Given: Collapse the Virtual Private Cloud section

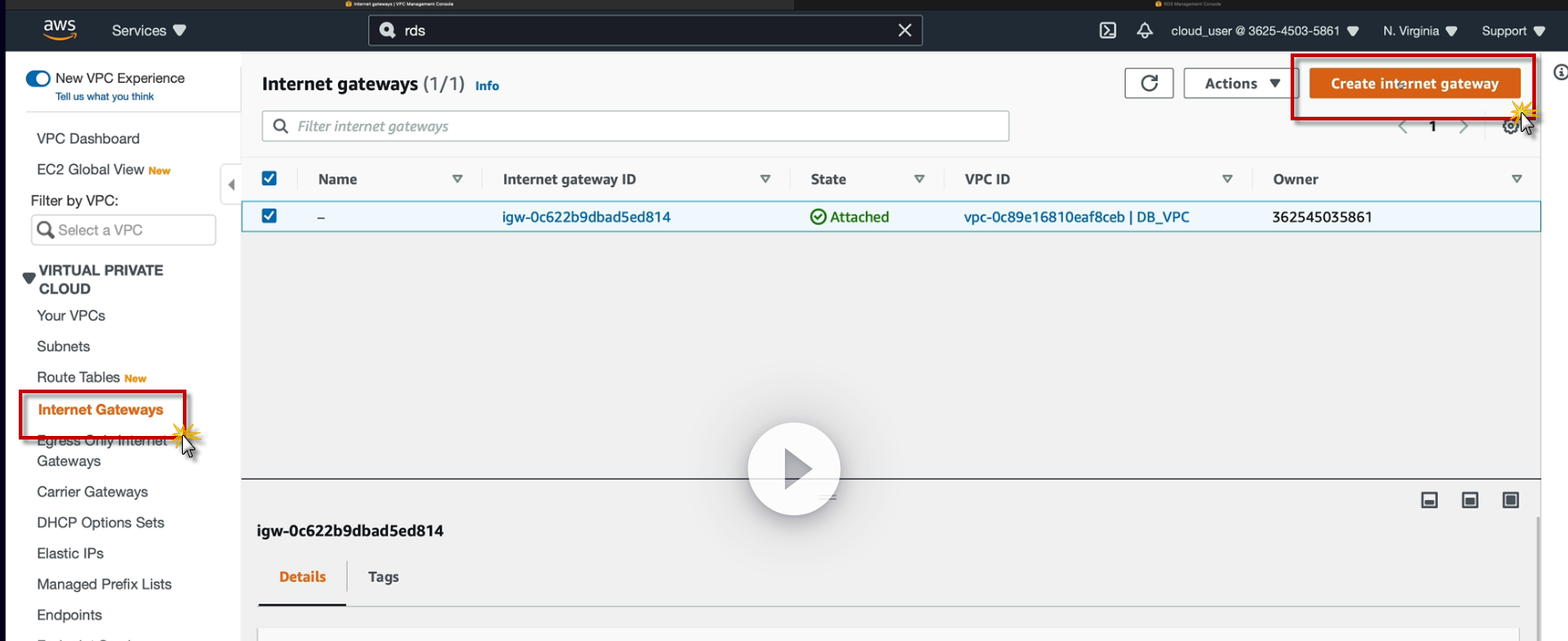Looking at the screenshot, I should pos(29,278).
